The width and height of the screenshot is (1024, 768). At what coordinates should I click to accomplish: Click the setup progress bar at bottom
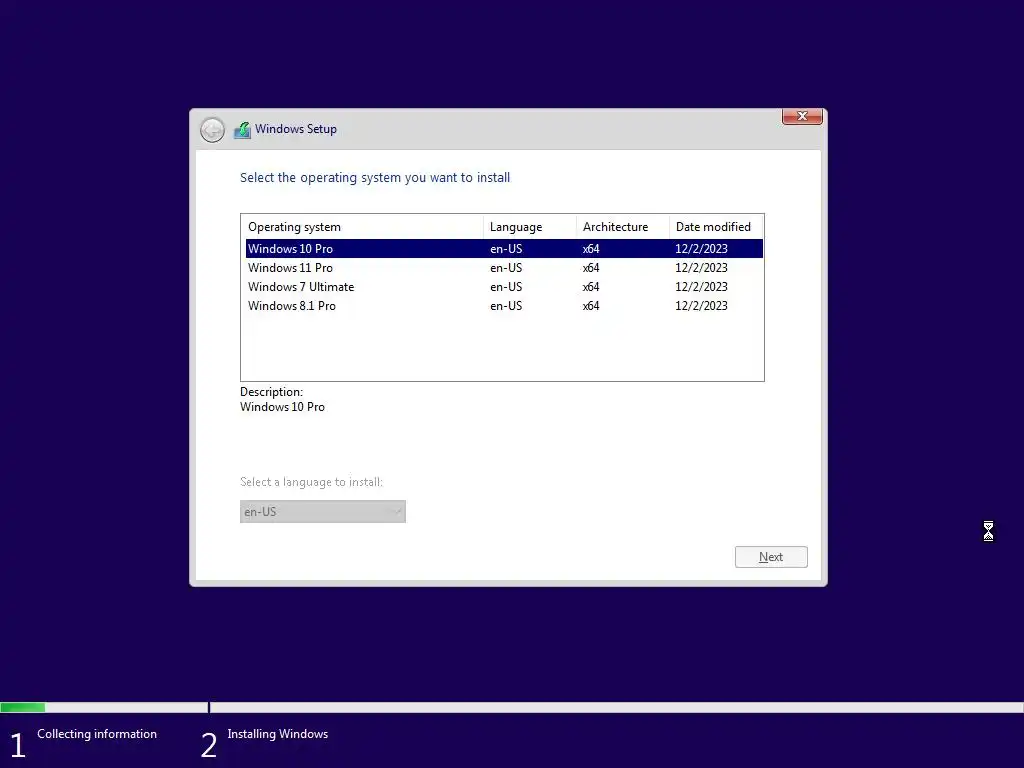pyautogui.click(x=512, y=707)
